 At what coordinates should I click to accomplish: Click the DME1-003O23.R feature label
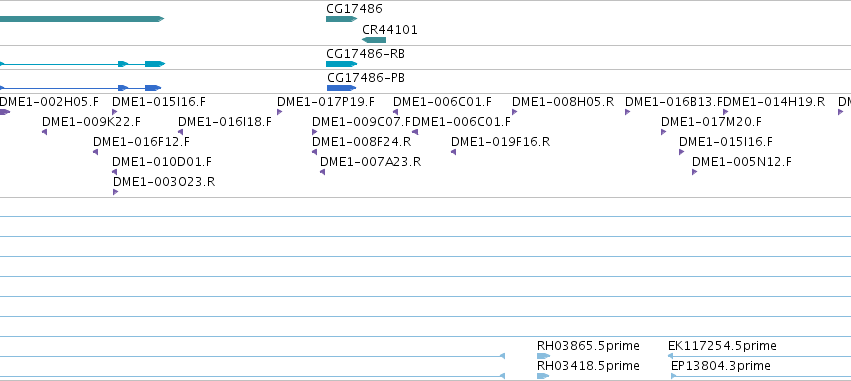(164, 182)
